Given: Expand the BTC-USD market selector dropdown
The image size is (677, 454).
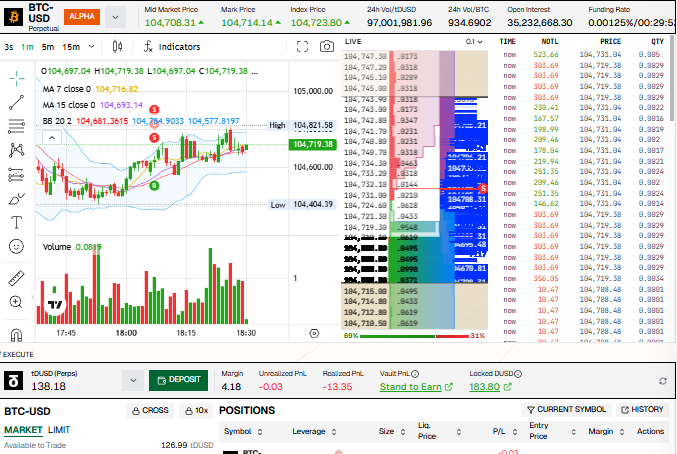Looking at the screenshot, I should tap(115, 17).
